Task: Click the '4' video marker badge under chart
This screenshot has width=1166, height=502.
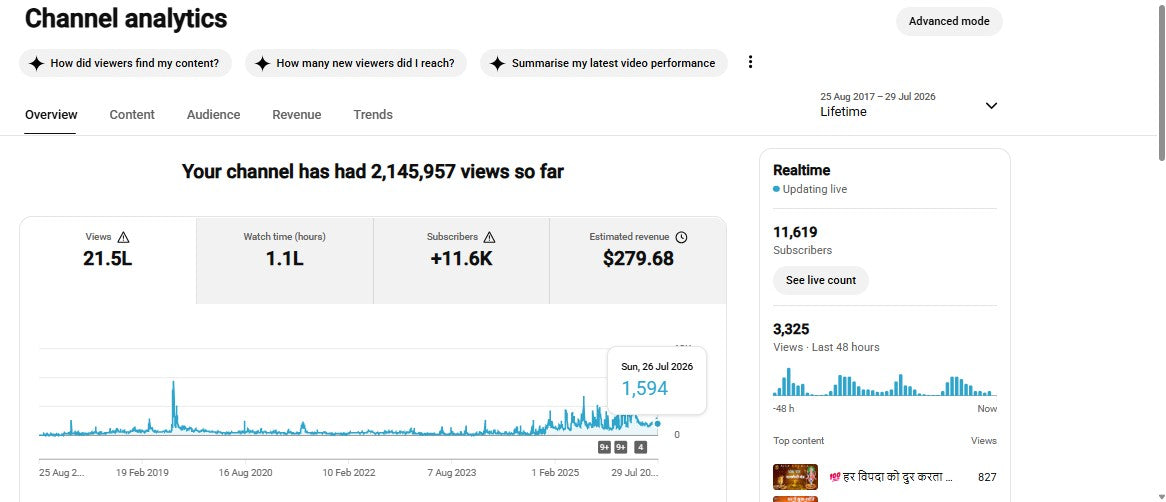Action: click(x=640, y=447)
